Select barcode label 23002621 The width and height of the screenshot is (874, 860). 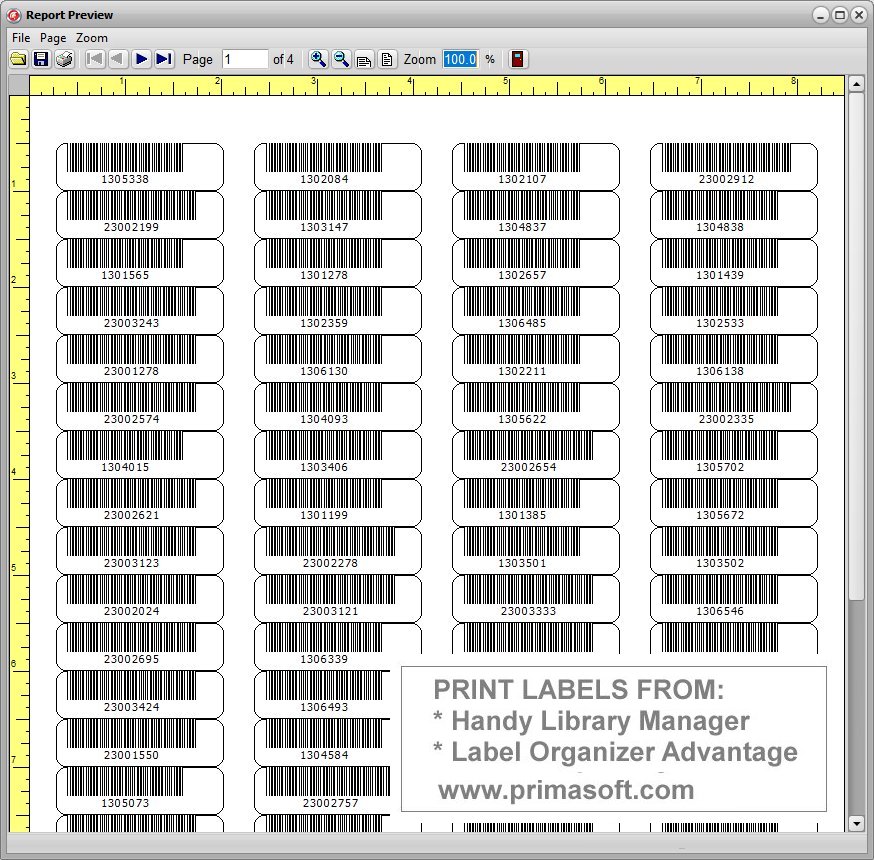pos(140,502)
